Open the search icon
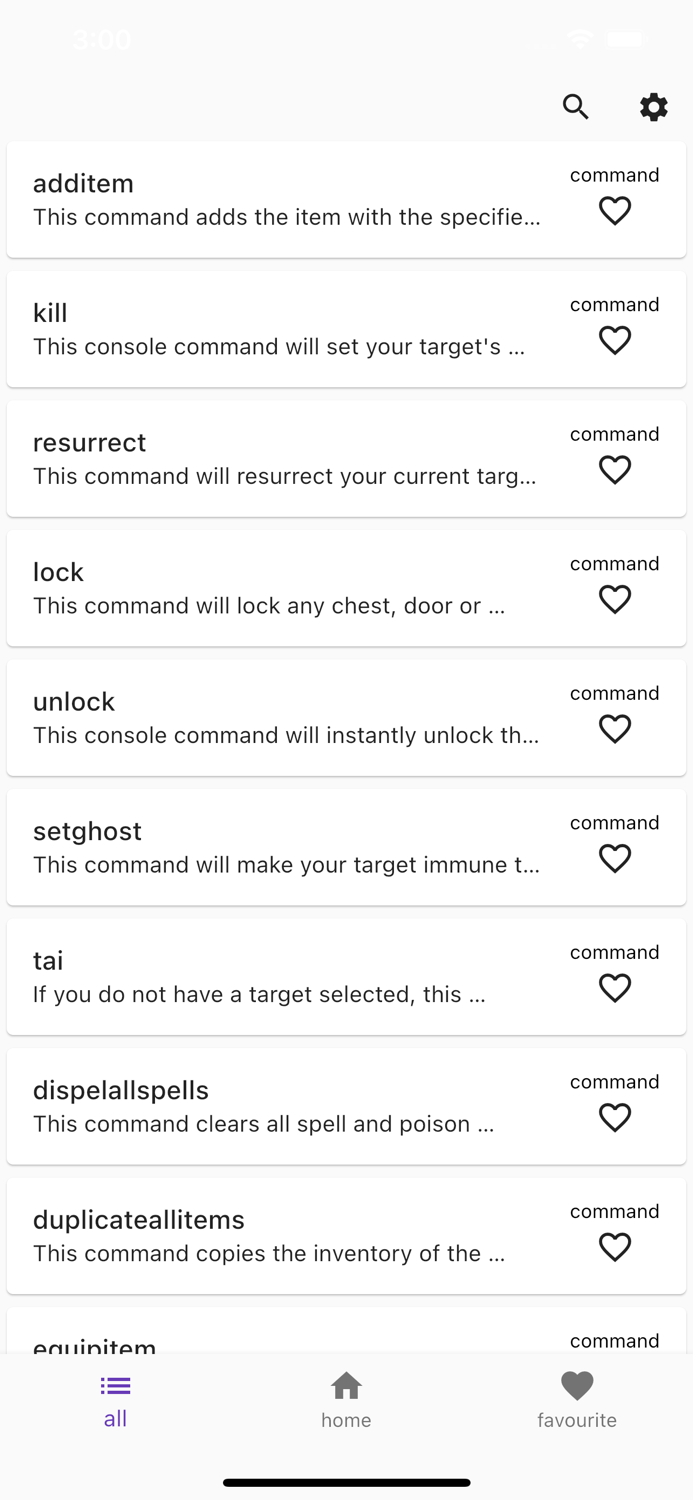This screenshot has width=693, height=1500. click(x=576, y=107)
